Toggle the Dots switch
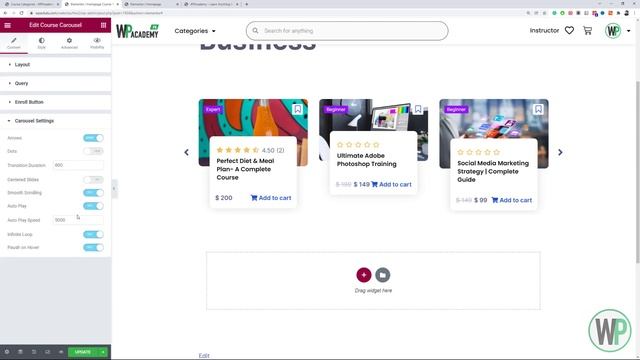This screenshot has width=640, height=360. click(93, 151)
